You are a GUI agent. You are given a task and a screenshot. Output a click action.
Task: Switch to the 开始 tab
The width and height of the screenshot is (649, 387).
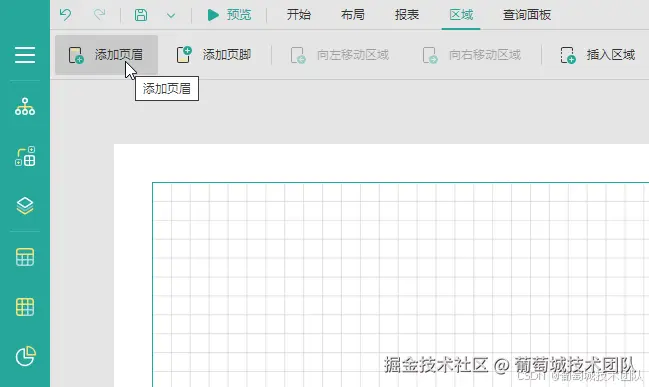[298, 15]
